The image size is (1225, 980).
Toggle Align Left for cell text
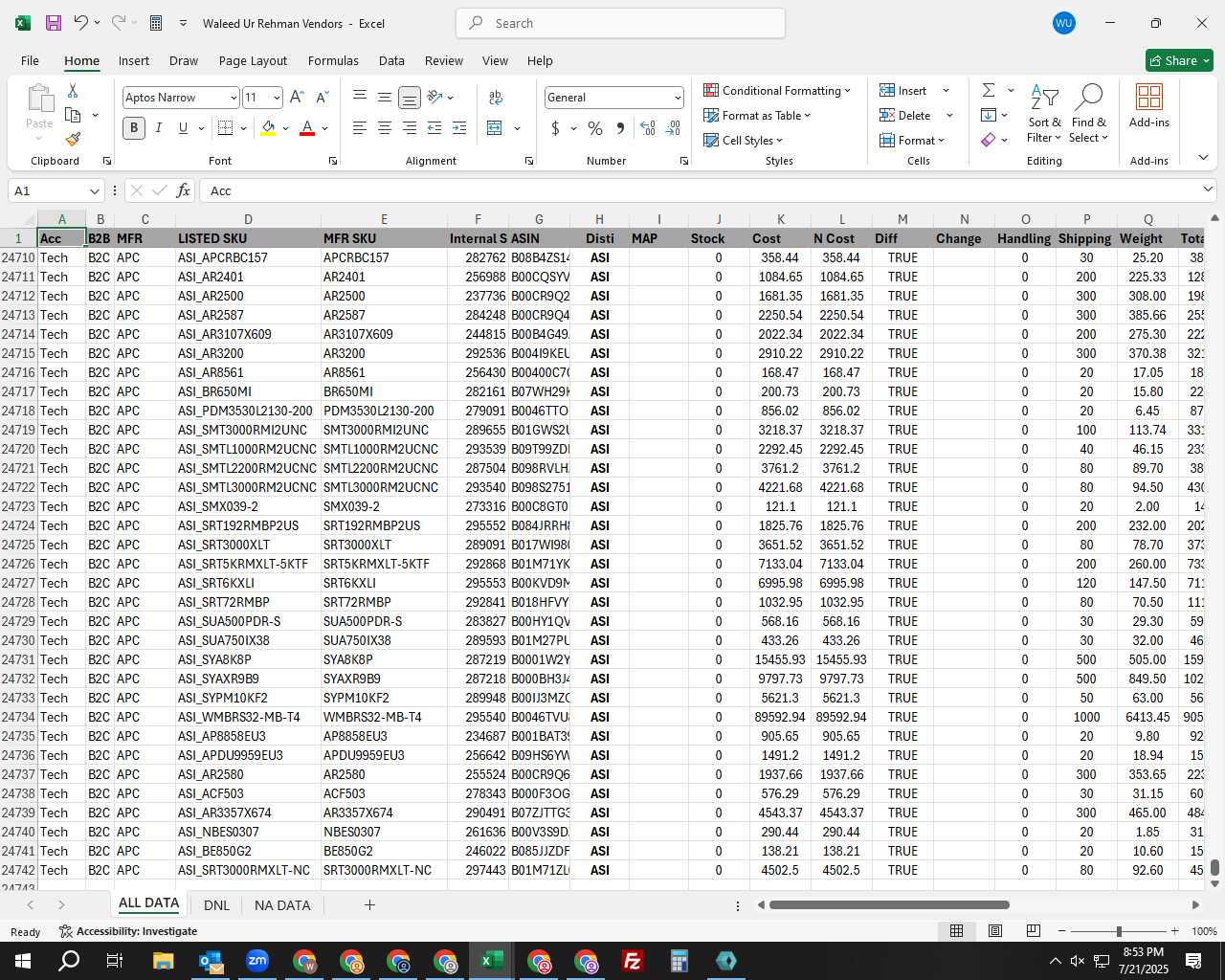coord(360,127)
